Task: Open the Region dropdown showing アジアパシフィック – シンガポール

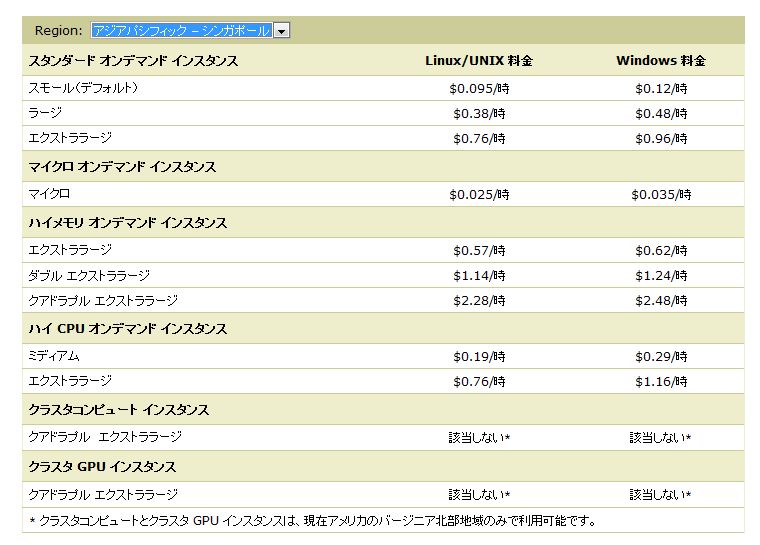Action: coord(190,31)
